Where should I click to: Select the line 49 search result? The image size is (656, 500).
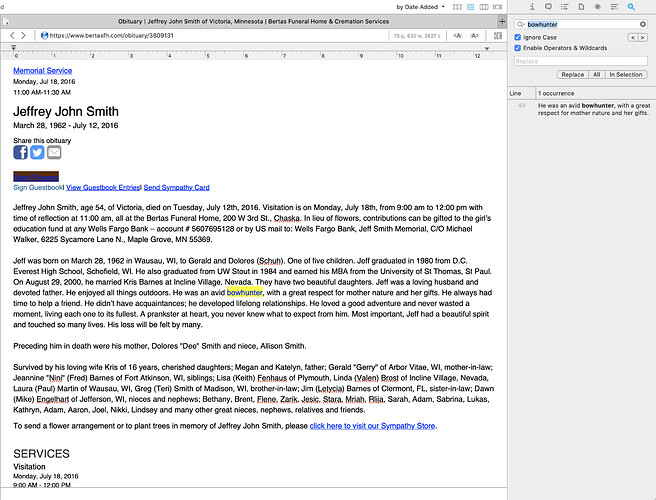582,109
